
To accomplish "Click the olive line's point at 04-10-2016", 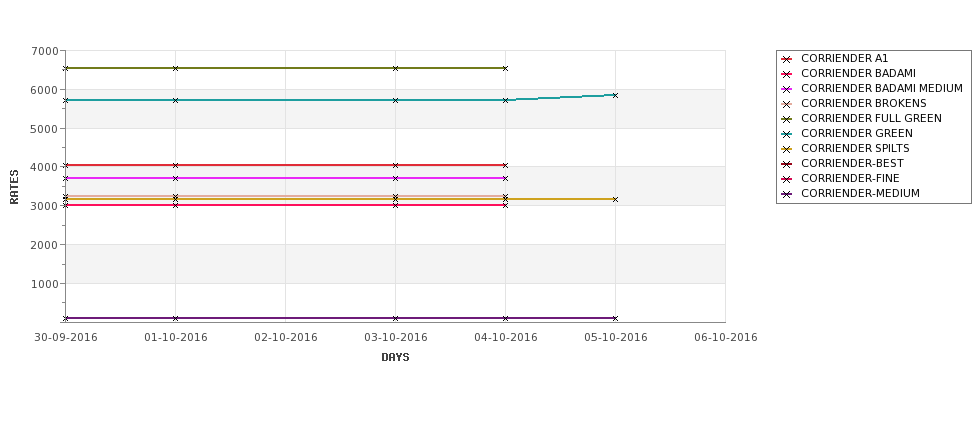I will pyautogui.click(x=506, y=68).
